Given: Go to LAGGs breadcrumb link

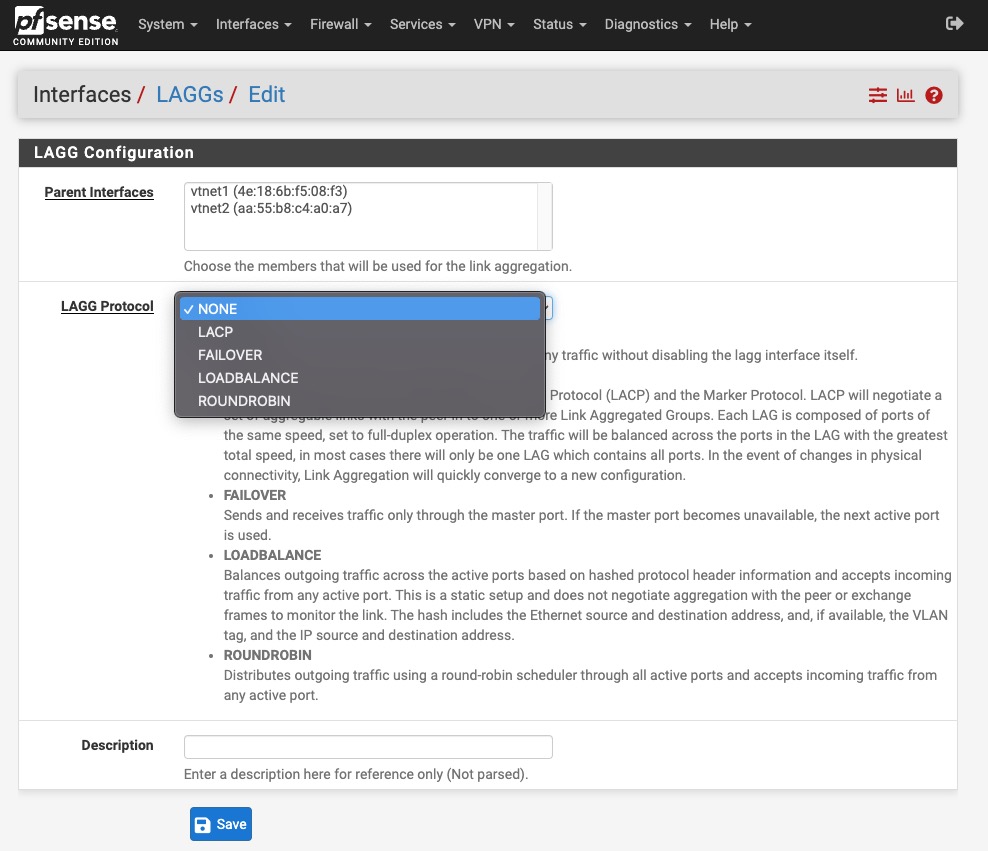Looking at the screenshot, I should point(190,94).
